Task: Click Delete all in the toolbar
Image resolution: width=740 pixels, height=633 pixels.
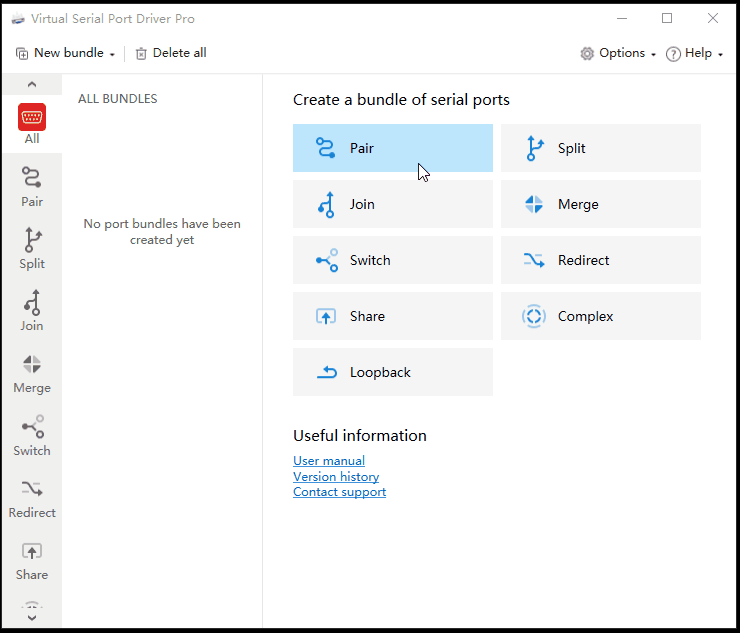Action: coord(171,53)
